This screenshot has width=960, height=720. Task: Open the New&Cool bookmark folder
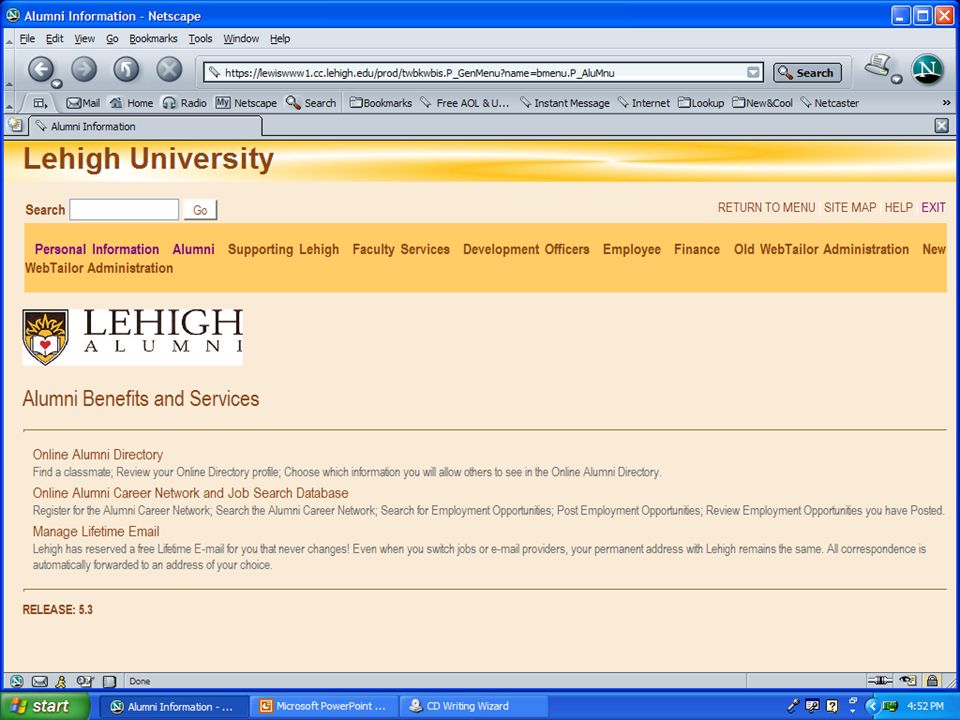(x=763, y=103)
